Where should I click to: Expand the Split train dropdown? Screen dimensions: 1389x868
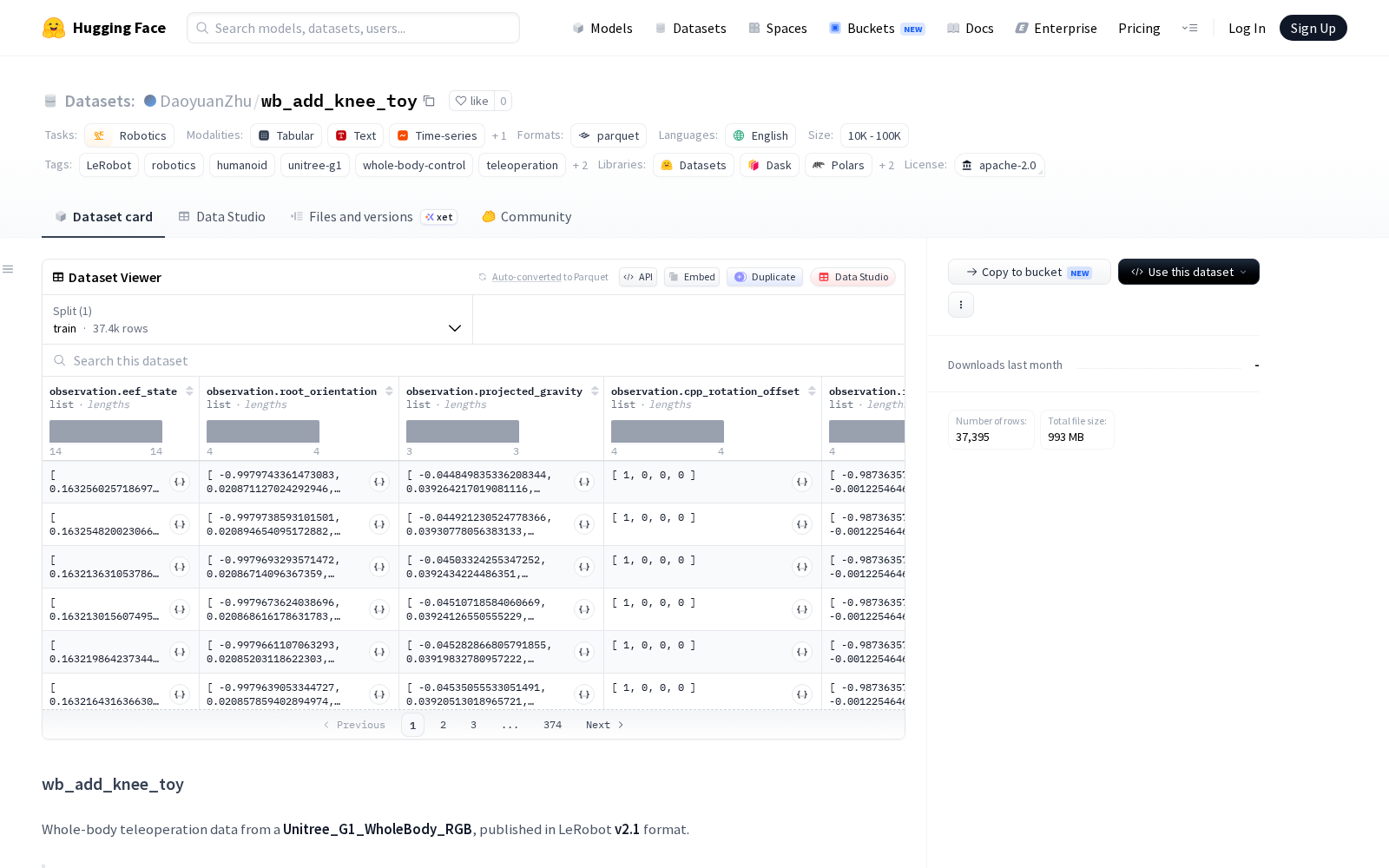coord(258,319)
